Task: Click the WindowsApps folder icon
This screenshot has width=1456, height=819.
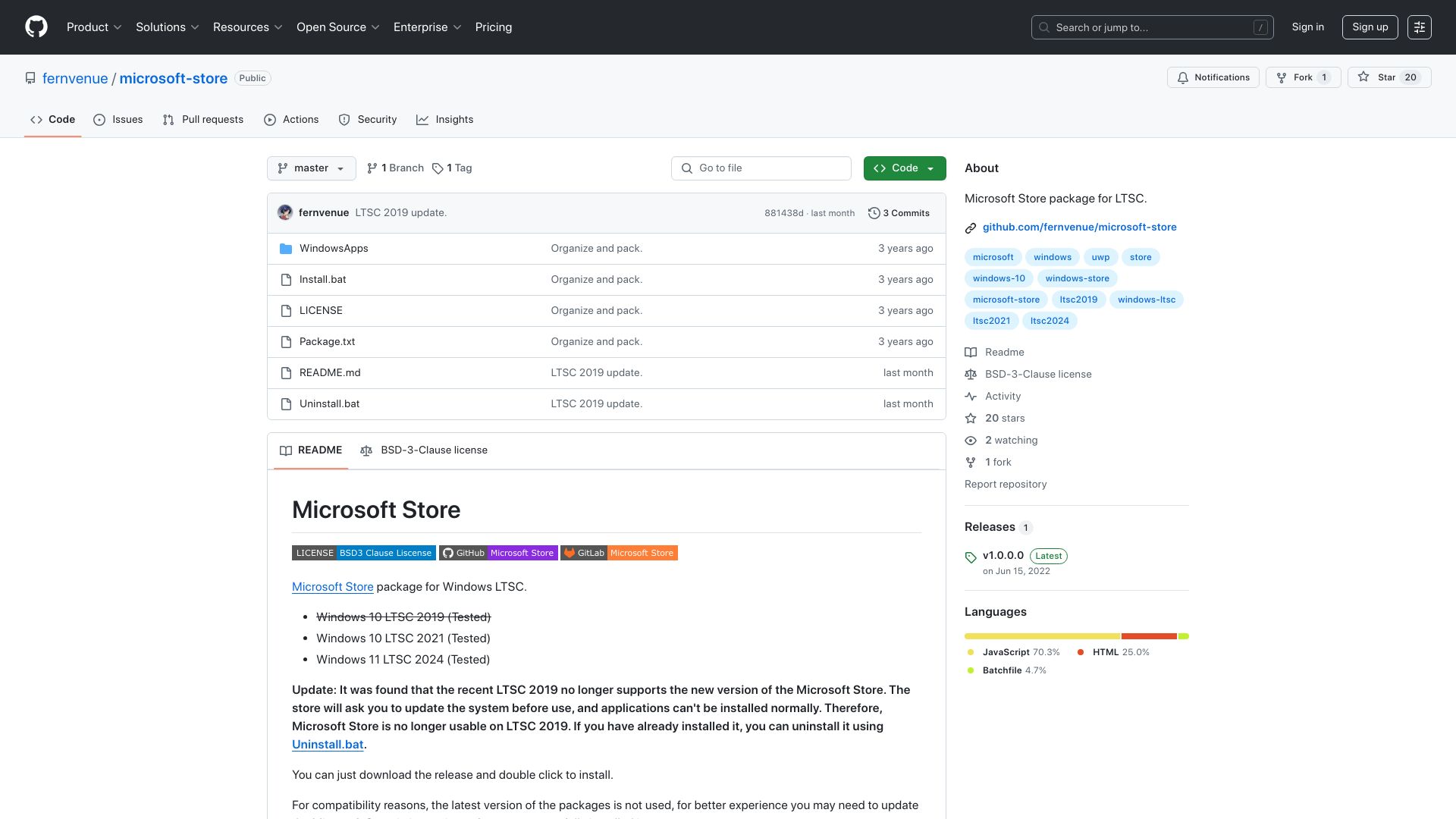Action: (286, 249)
